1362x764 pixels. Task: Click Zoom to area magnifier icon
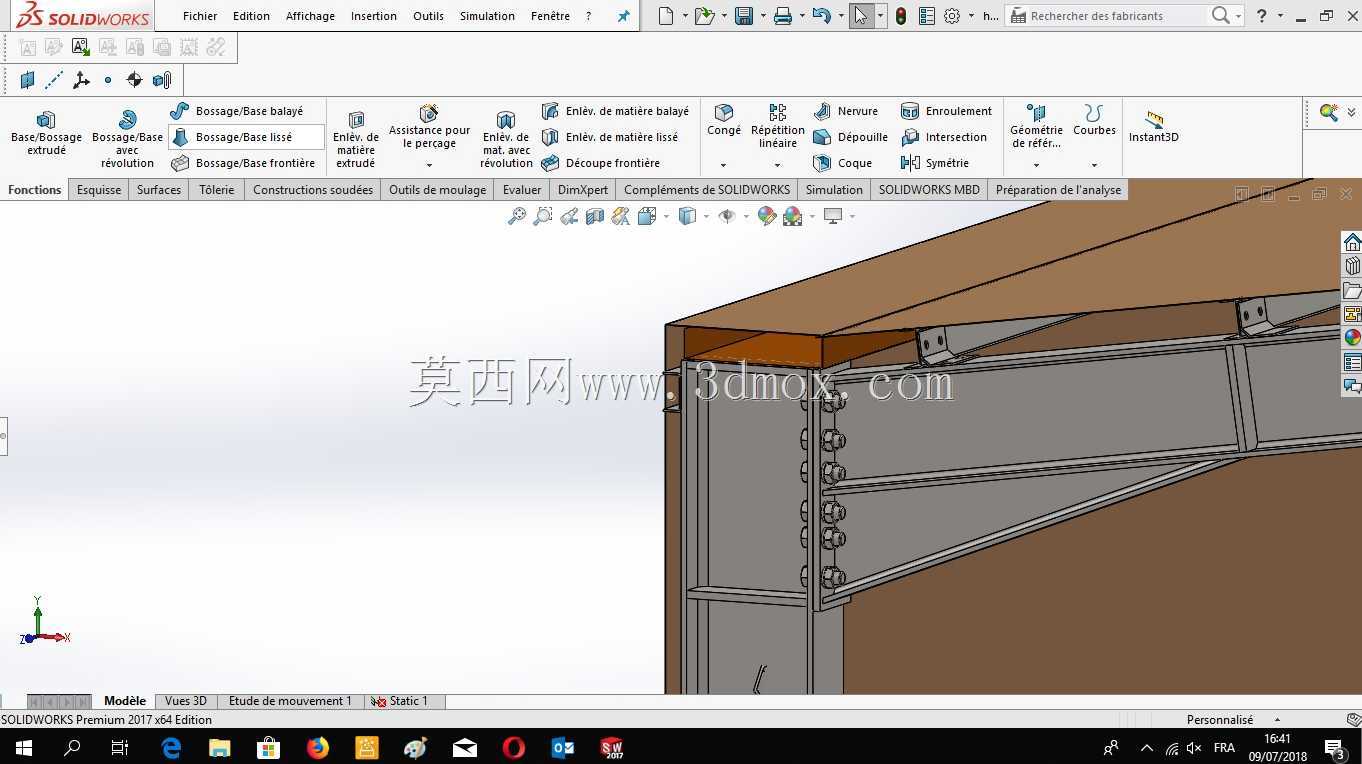(543, 216)
